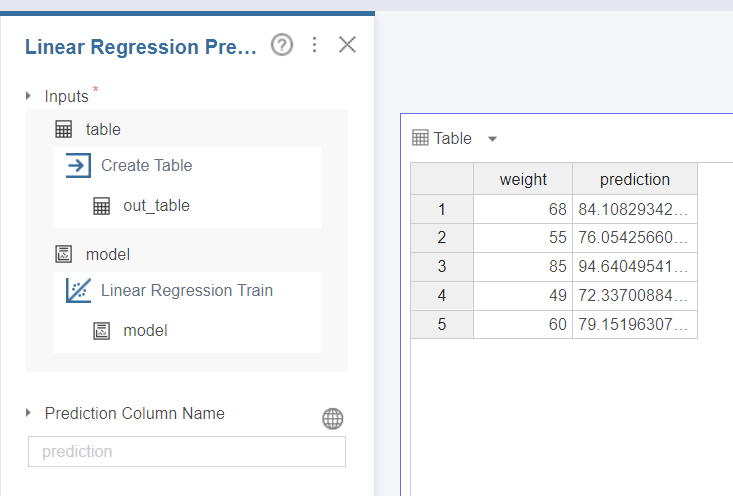Open the Table view dropdown arrow

coord(492,139)
